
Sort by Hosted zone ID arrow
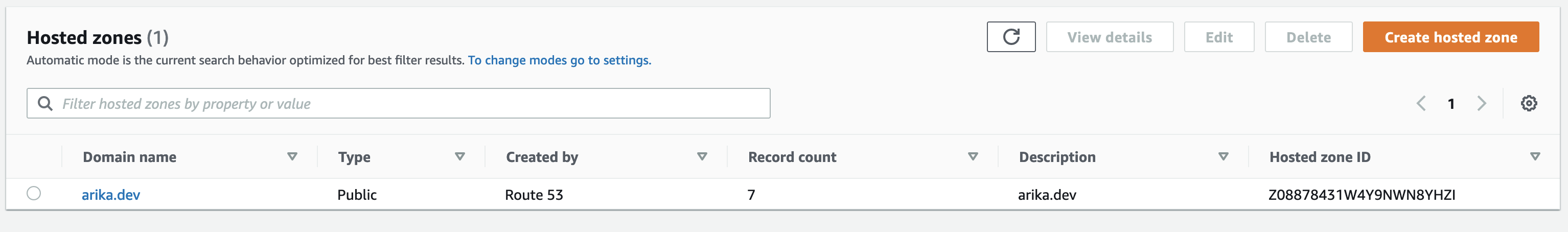[x=1534, y=157]
